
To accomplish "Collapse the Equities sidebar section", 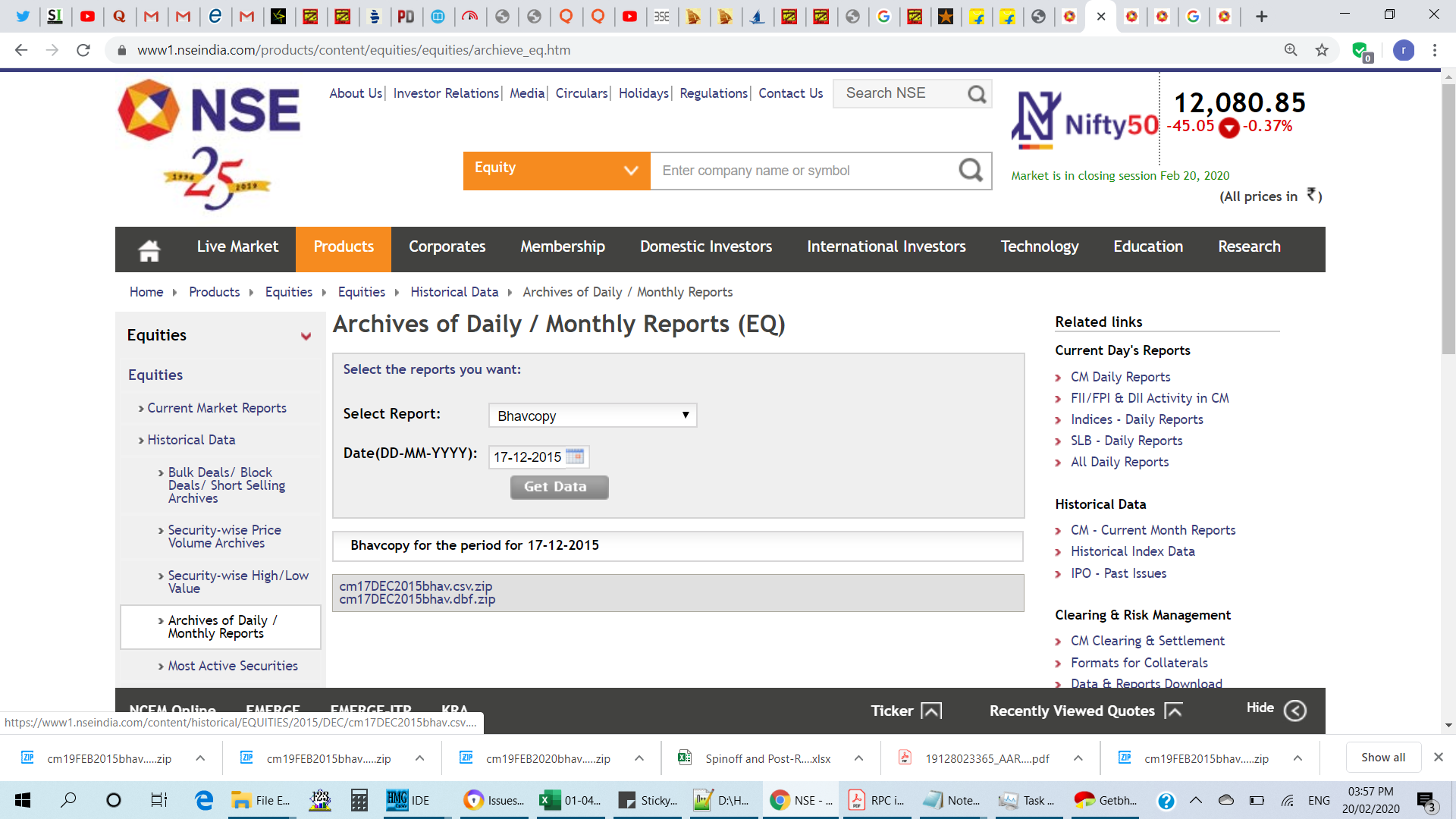I will [x=306, y=336].
